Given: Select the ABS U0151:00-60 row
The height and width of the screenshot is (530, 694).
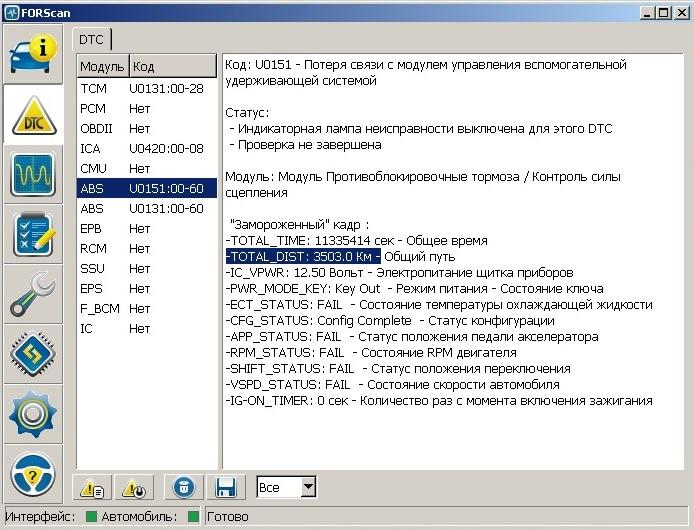Looking at the screenshot, I should pyautogui.click(x=147, y=188).
